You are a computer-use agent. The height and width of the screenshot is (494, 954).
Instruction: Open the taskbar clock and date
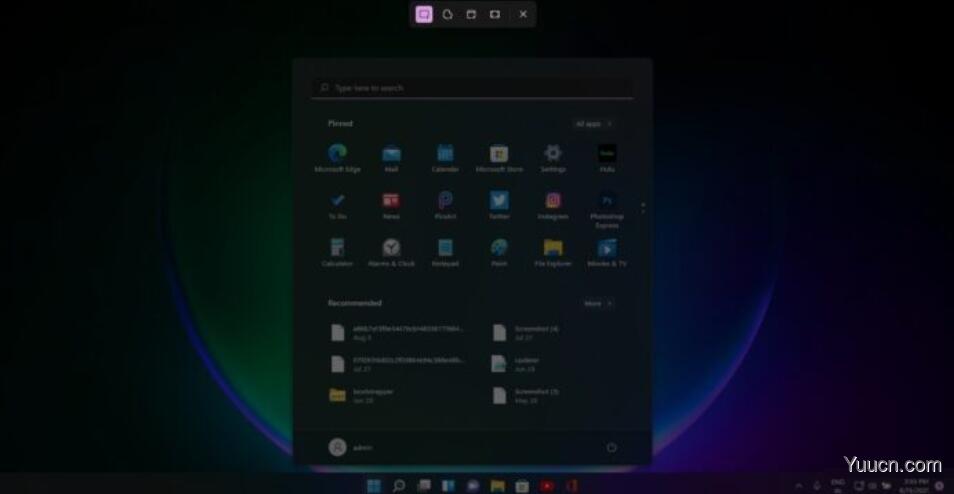pyautogui.click(x=914, y=485)
